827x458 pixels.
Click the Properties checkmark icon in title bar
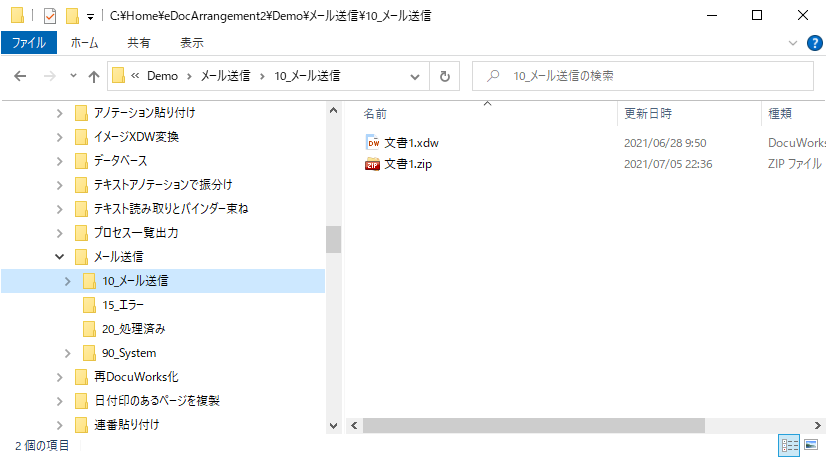pos(50,16)
